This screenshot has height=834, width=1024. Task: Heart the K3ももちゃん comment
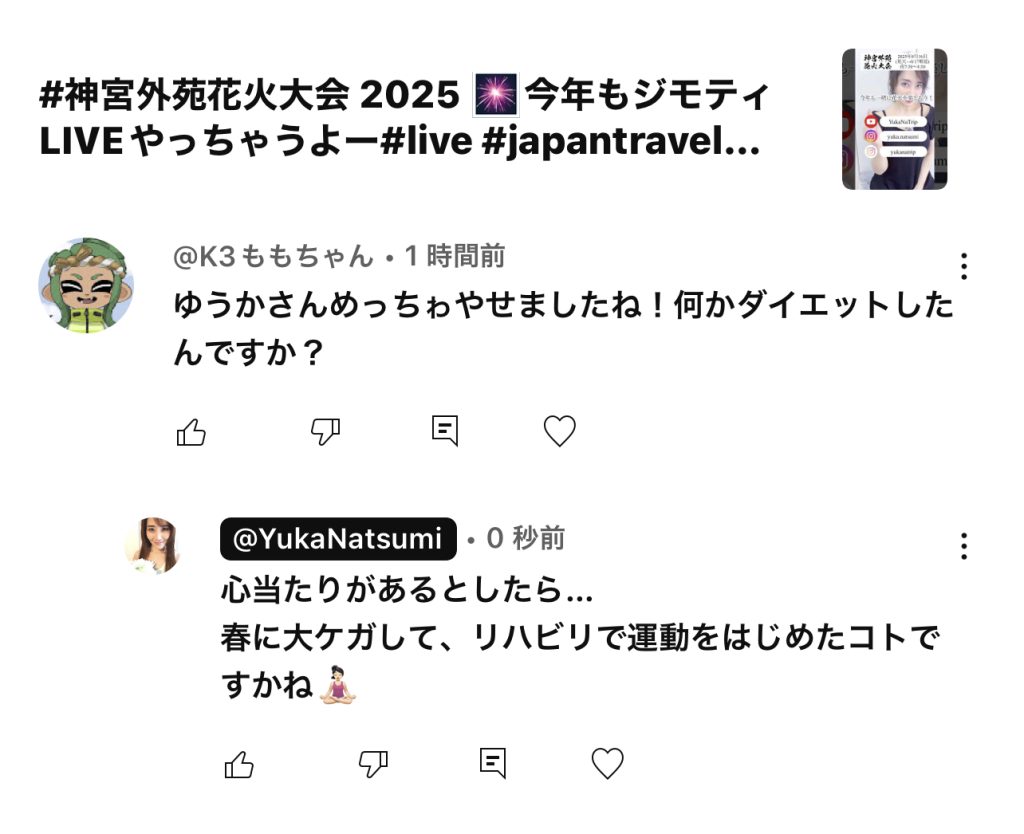pos(560,431)
